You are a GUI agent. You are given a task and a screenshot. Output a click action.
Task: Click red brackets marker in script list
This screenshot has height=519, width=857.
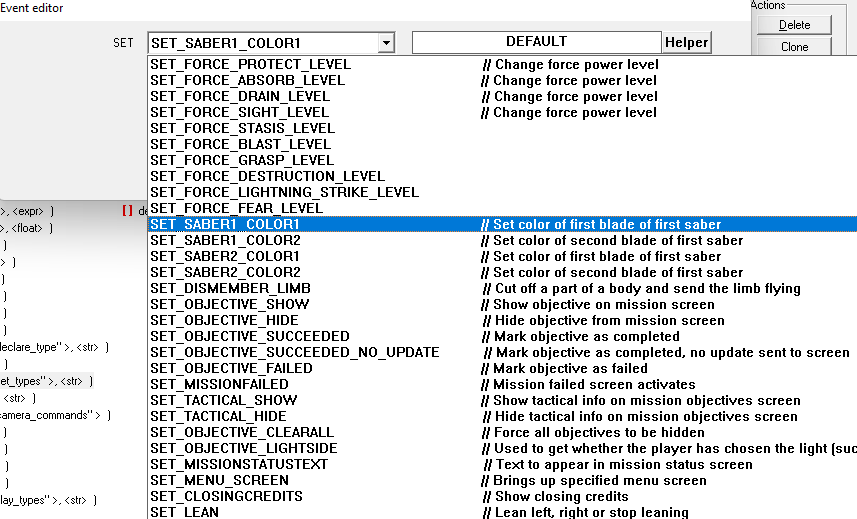click(x=127, y=211)
